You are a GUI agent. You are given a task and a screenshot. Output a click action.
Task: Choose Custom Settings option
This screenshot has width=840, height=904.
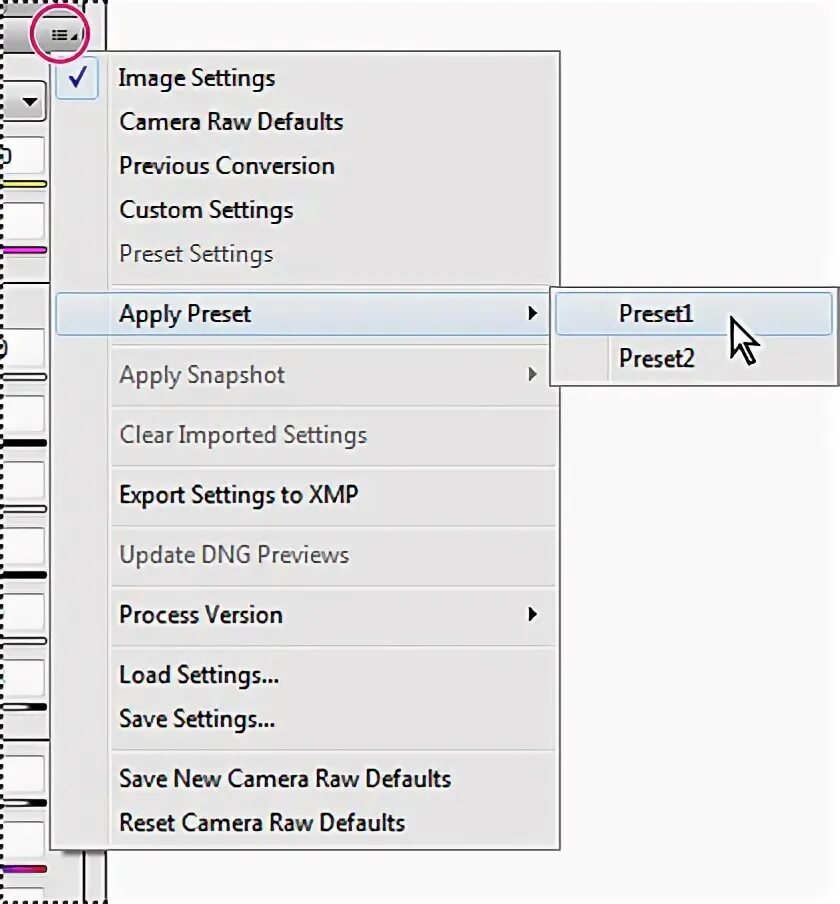click(x=206, y=210)
